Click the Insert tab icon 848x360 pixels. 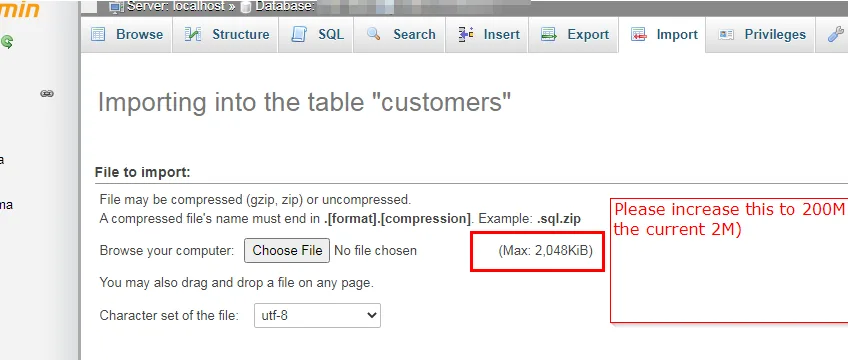[466, 34]
